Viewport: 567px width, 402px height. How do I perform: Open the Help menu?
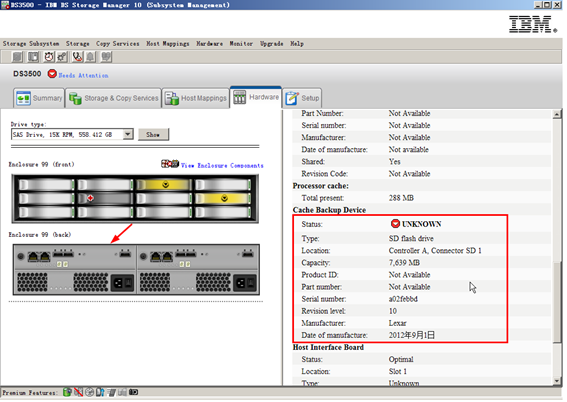[297, 44]
